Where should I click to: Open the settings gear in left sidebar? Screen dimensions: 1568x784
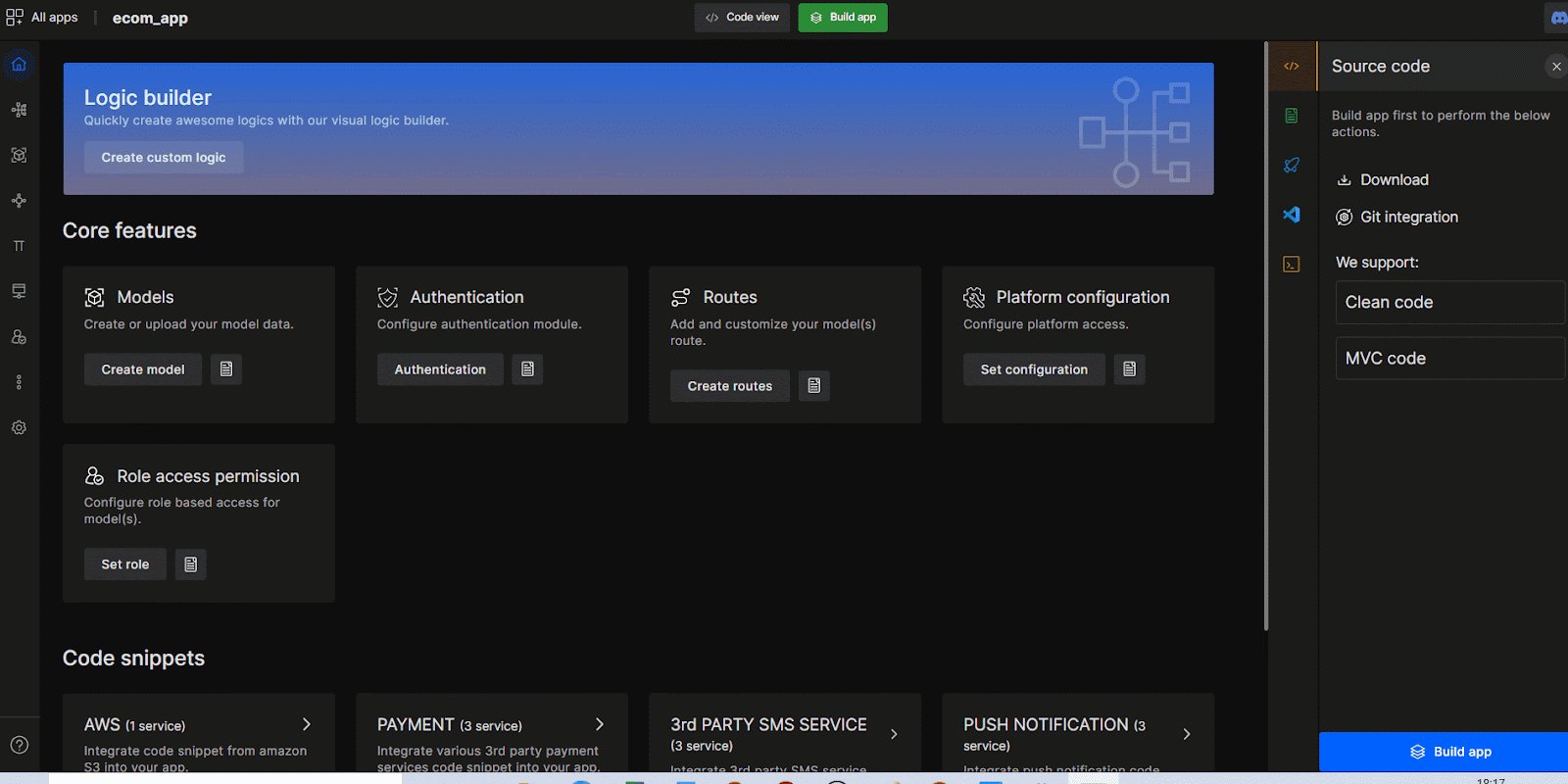coord(19,427)
